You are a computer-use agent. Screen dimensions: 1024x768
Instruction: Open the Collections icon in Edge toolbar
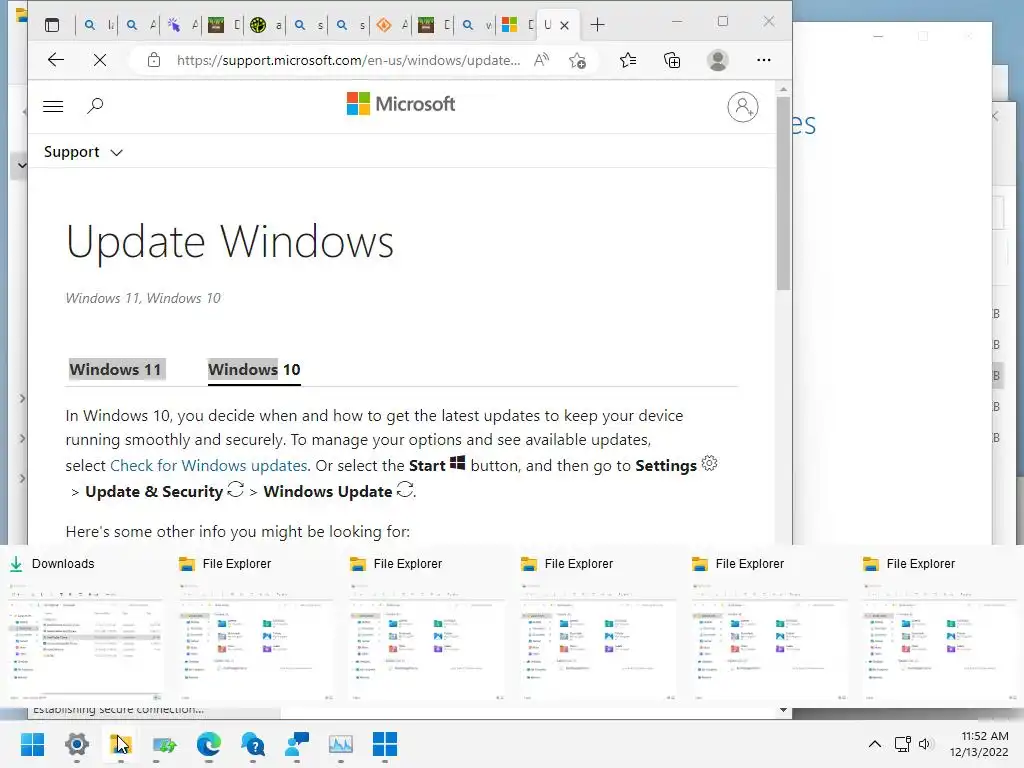[x=672, y=60]
